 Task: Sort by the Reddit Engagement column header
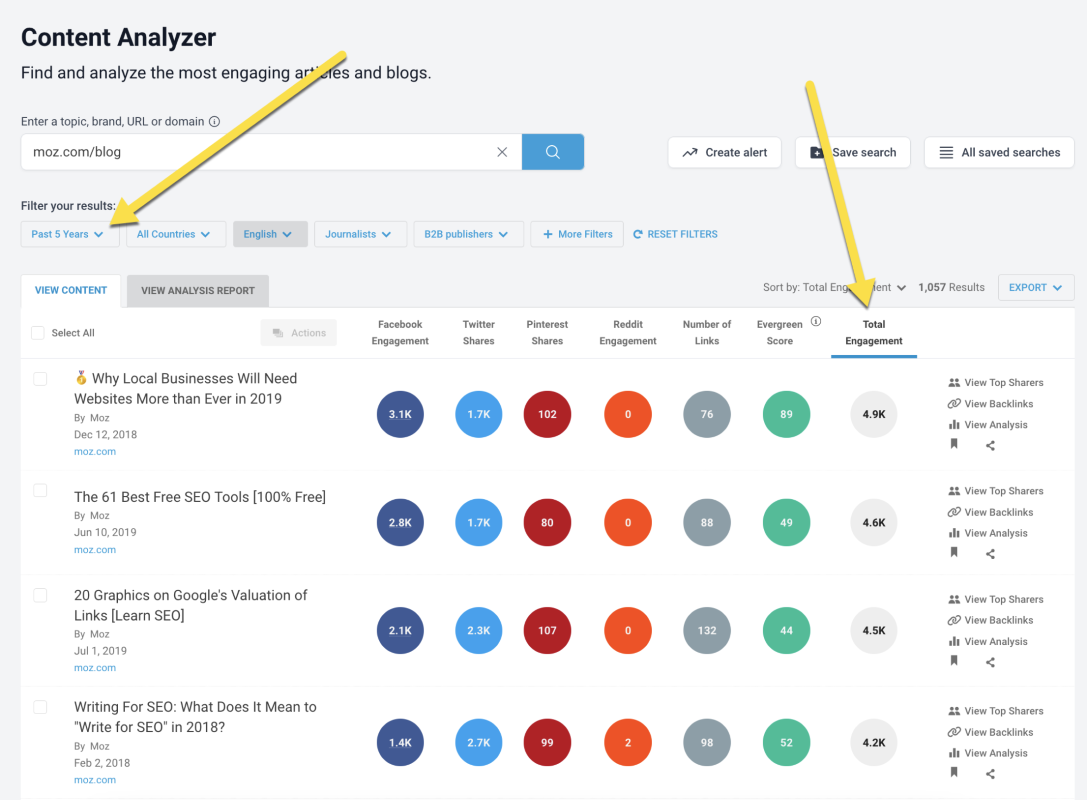627,333
